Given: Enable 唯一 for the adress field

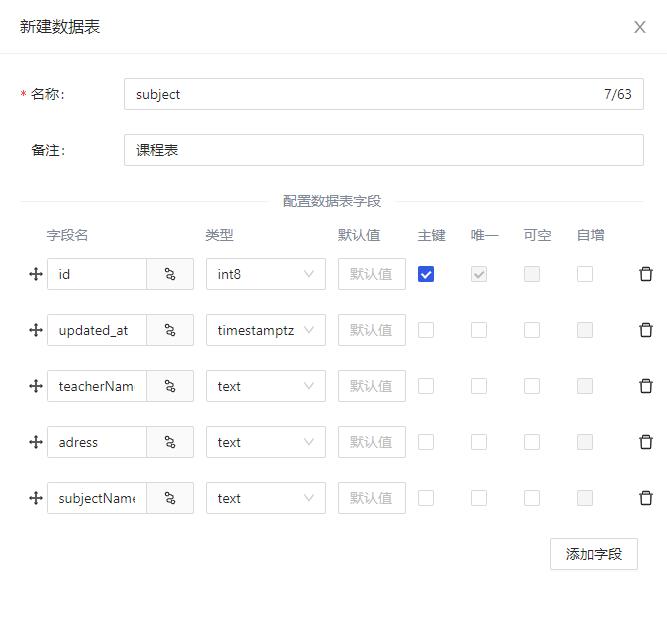Looking at the screenshot, I should click(x=479, y=442).
